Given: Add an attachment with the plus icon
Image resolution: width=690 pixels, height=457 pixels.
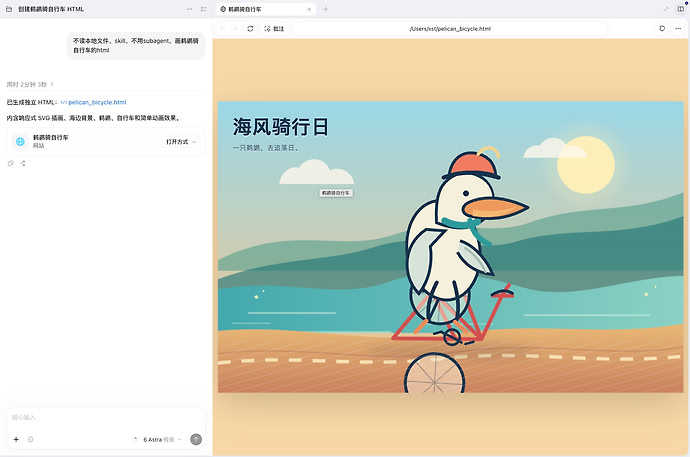Looking at the screenshot, I should 16,439.
